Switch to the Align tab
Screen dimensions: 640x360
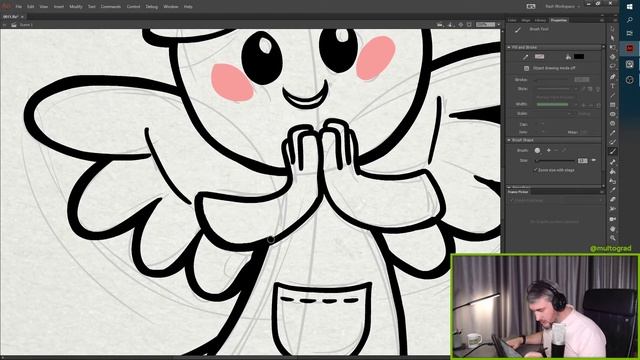tap(526, 20)
